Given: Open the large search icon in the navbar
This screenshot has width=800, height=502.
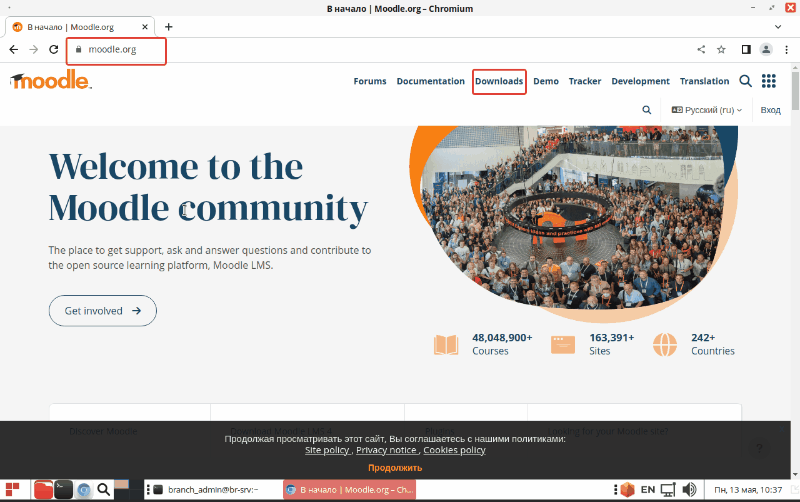Looking at the screenshot, I should [745, 81].
